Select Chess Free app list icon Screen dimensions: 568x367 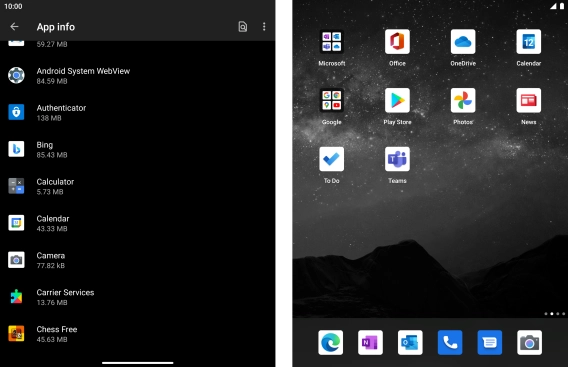pos(16,334)
